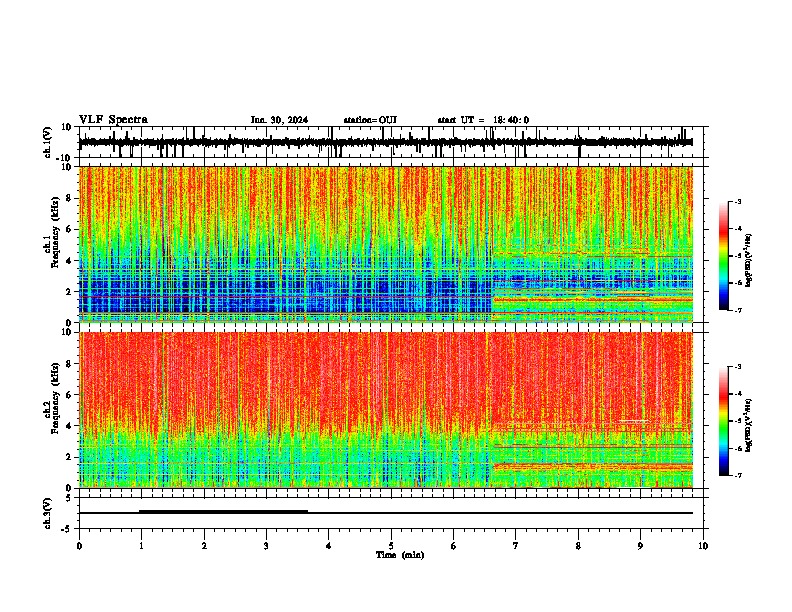Viewport: 792px width, 612px height.
Task: Click the '-5' label on ch.3(V) axis
Action: tap(67, 529)
